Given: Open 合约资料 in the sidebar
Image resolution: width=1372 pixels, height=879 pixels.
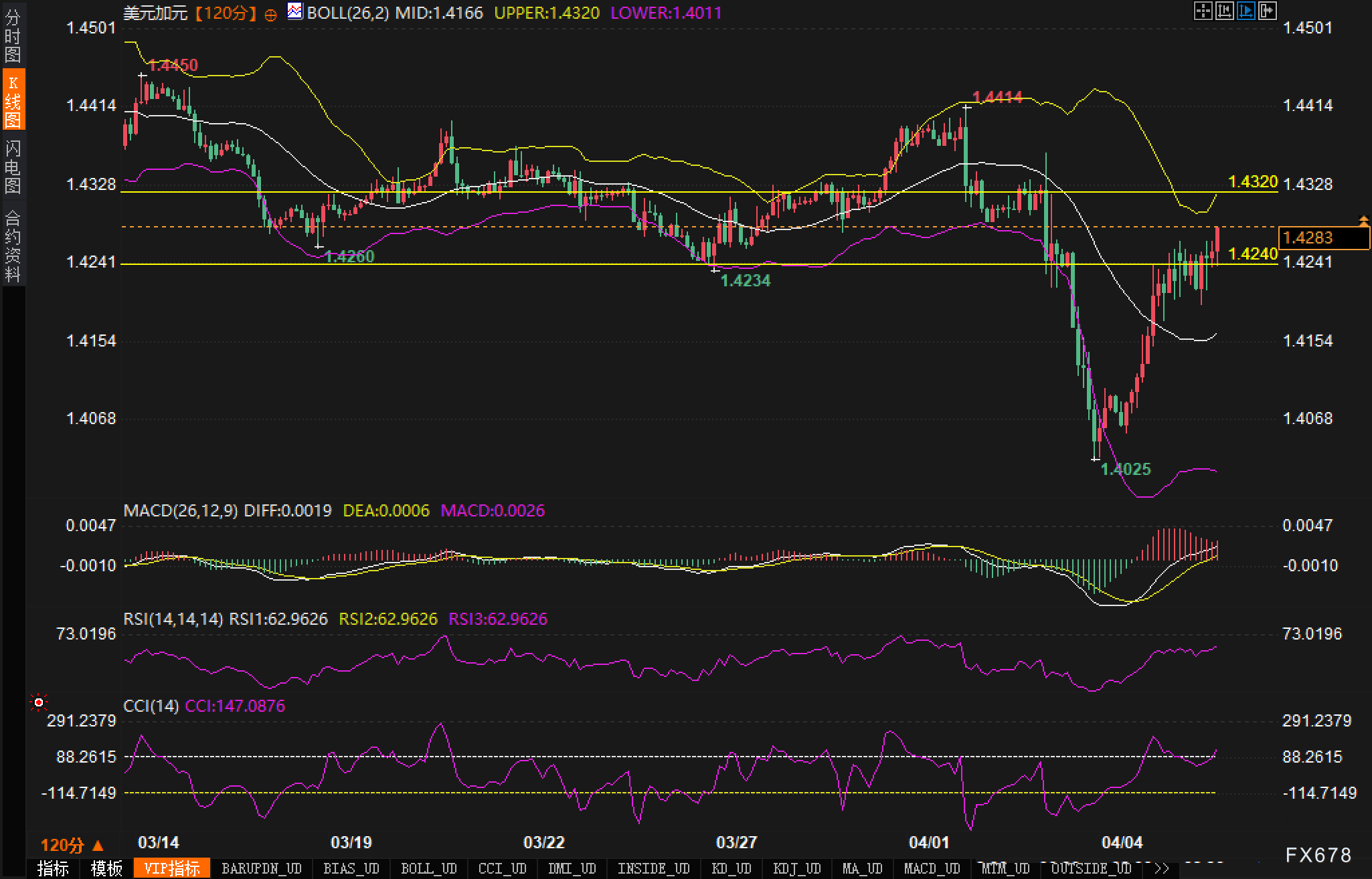Looking at the screenshot, I should point(13,246).
